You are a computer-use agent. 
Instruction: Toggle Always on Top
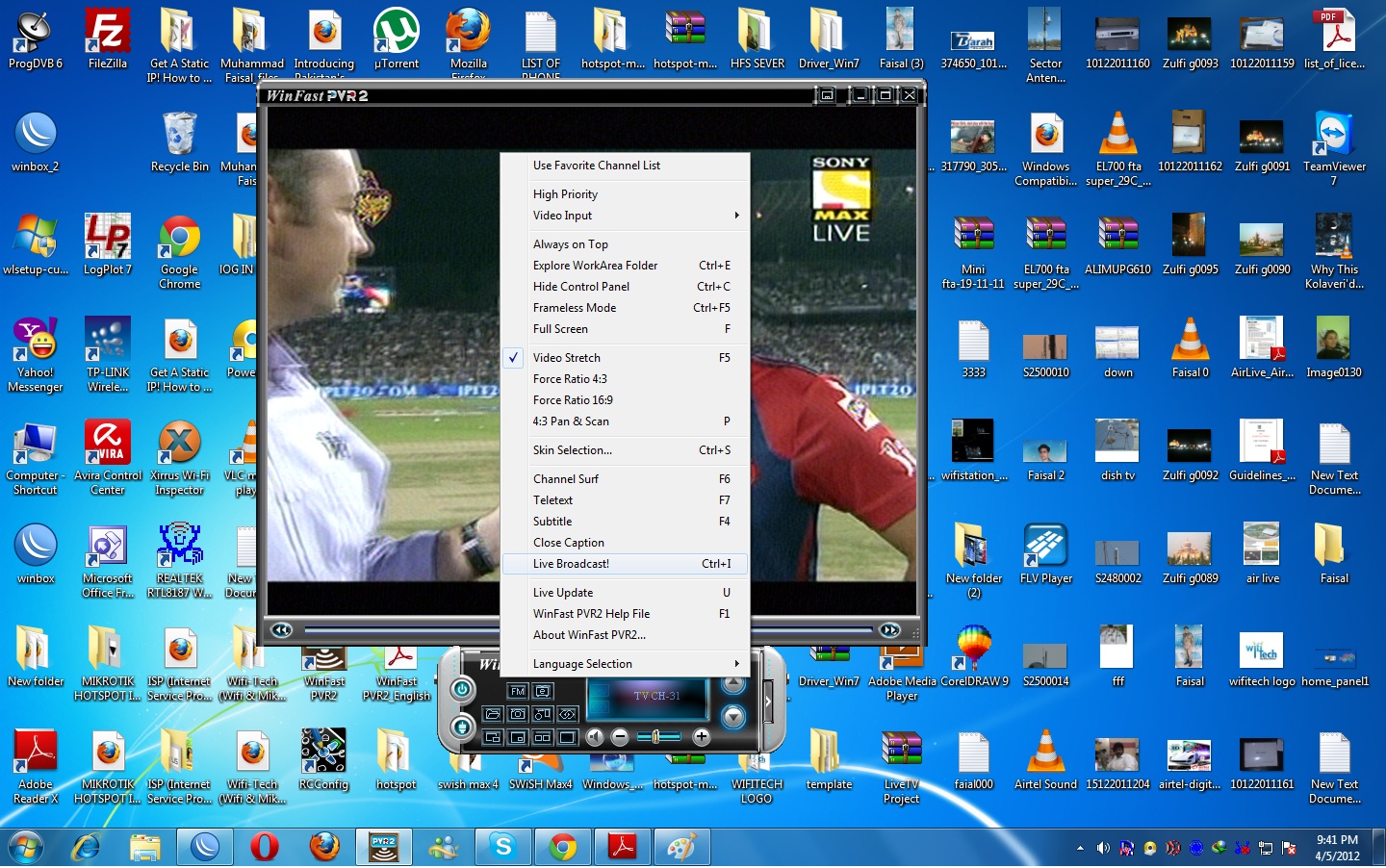click(626, 244)
